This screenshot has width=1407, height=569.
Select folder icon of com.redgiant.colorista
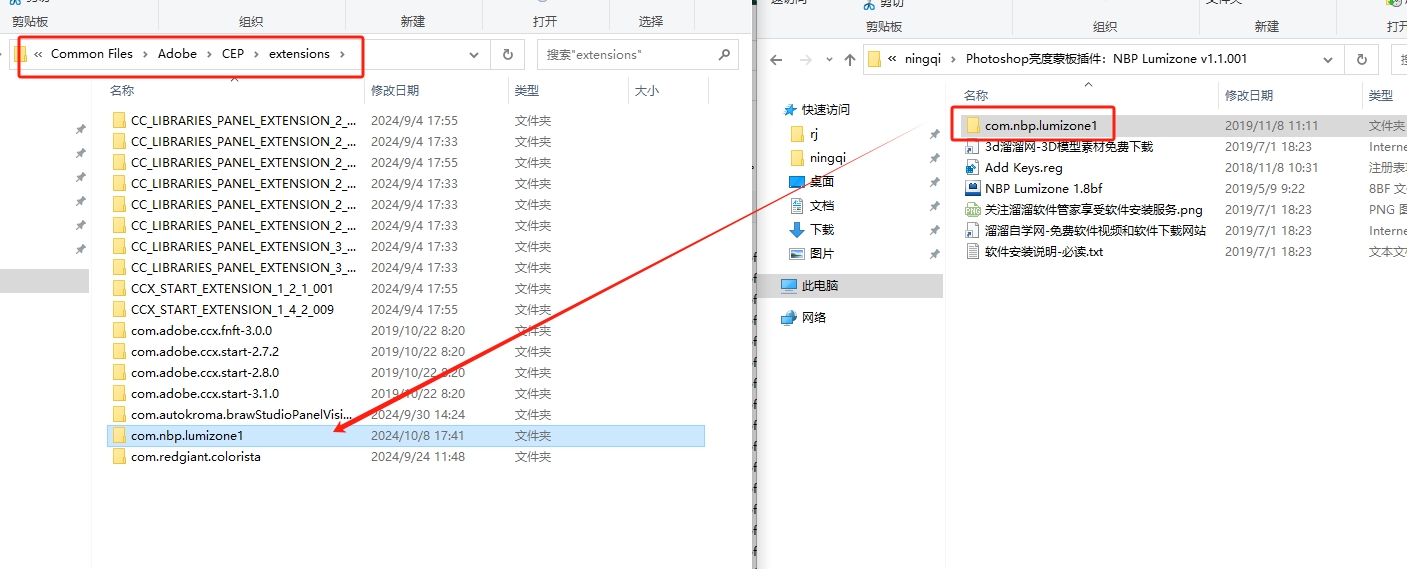[x=120, y=456]
